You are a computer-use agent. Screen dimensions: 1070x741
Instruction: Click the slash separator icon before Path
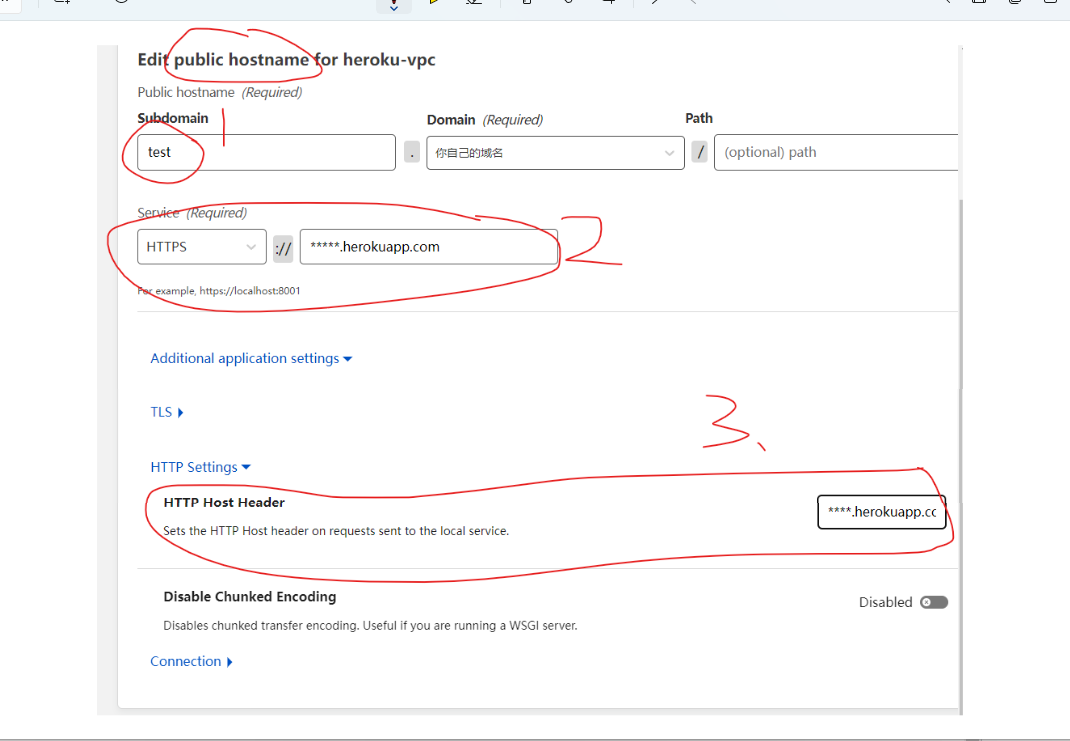(x=701, y=153)
